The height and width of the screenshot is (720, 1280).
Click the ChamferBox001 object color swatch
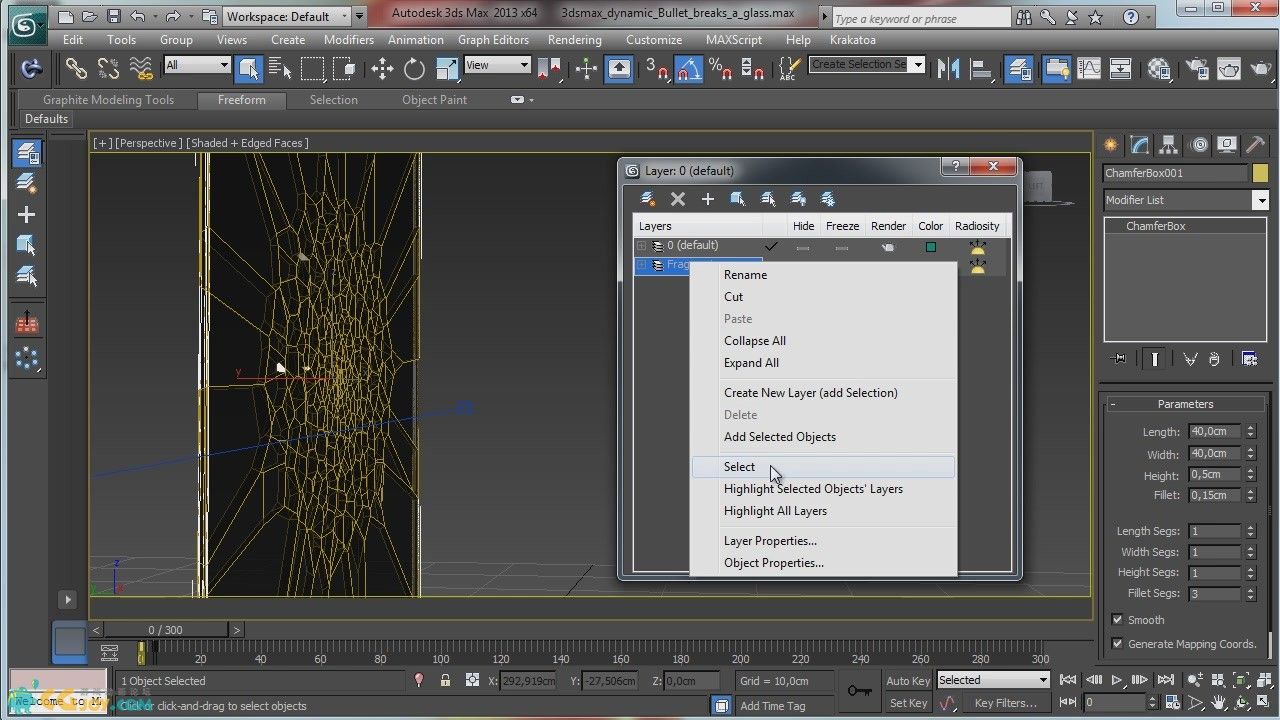pyautogui.click(x=1259, y=173)
